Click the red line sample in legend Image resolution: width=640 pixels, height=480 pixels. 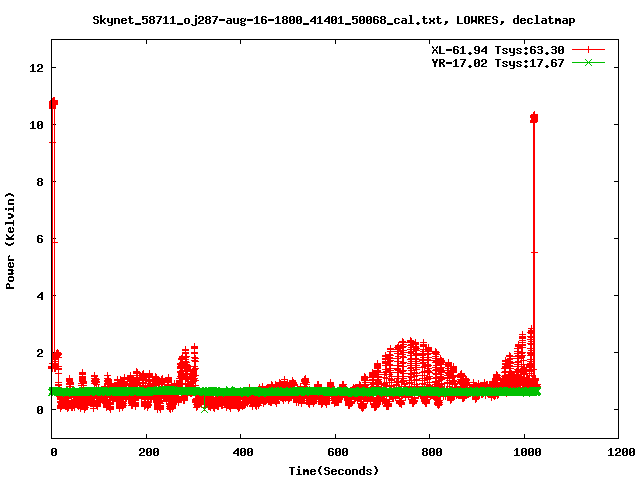(588, 50)
